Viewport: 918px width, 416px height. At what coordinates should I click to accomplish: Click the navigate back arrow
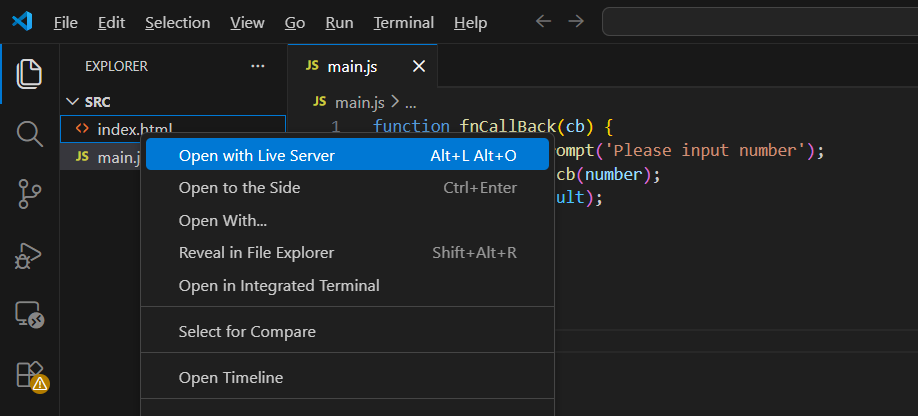tap(542, 21)
